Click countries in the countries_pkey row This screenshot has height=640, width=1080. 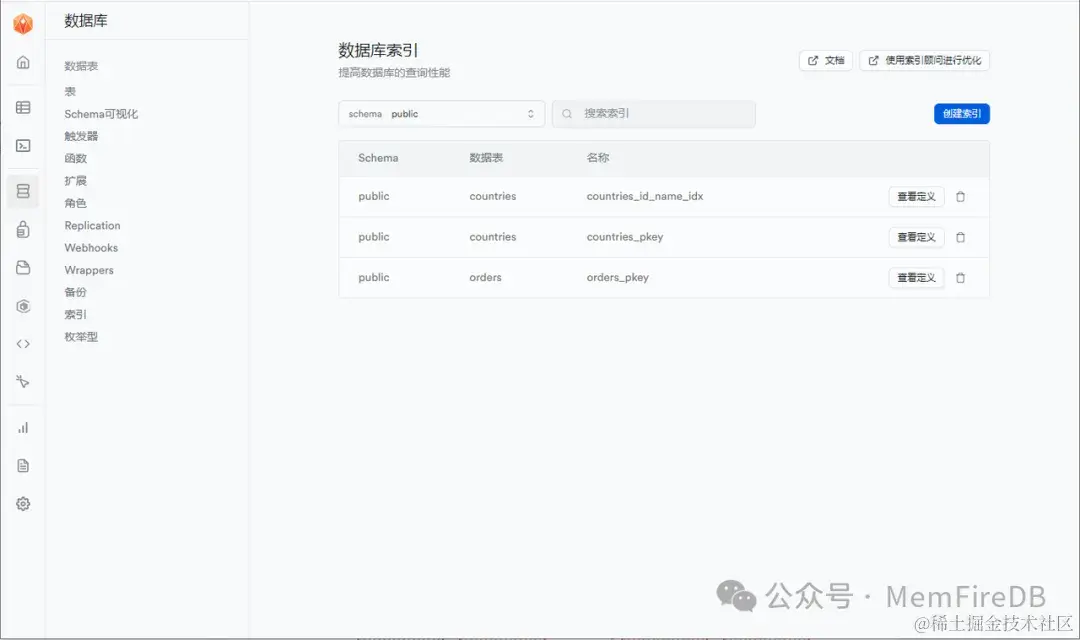[492, 237]
